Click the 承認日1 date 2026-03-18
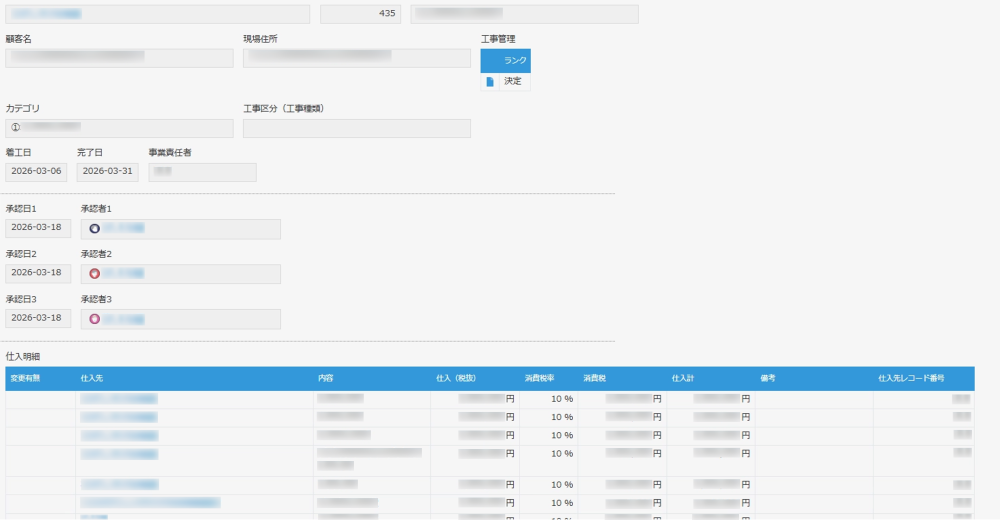This screenshot has height=520, width=1000. [x=38, y=228]
